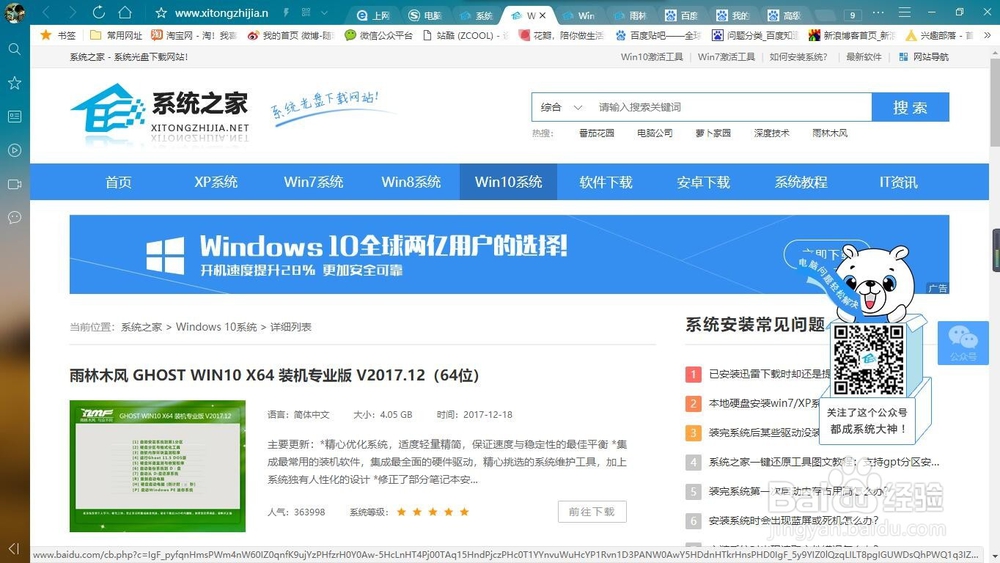Open sidebar chat message icon
Viewport: 1000px width, 563px height.
(x=14, y=218)
